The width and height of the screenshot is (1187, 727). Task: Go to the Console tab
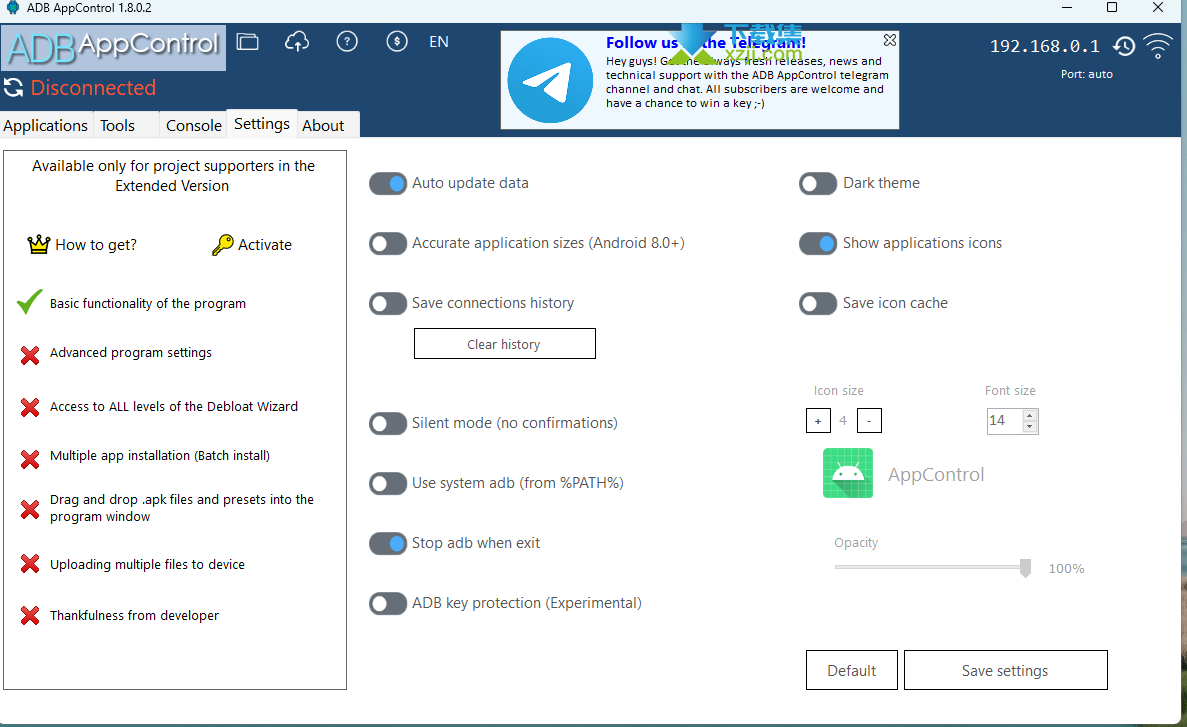194,126
